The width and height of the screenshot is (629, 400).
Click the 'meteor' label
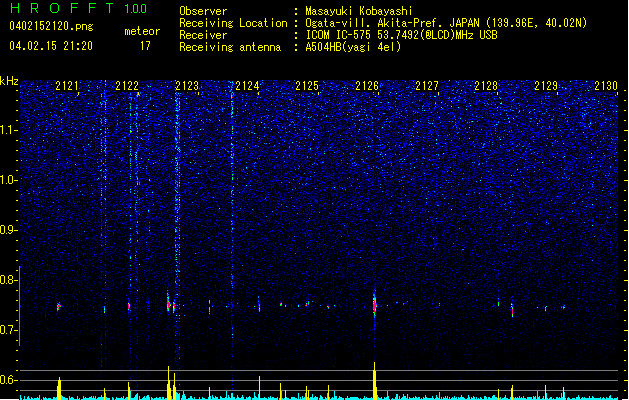click(142, 31)
